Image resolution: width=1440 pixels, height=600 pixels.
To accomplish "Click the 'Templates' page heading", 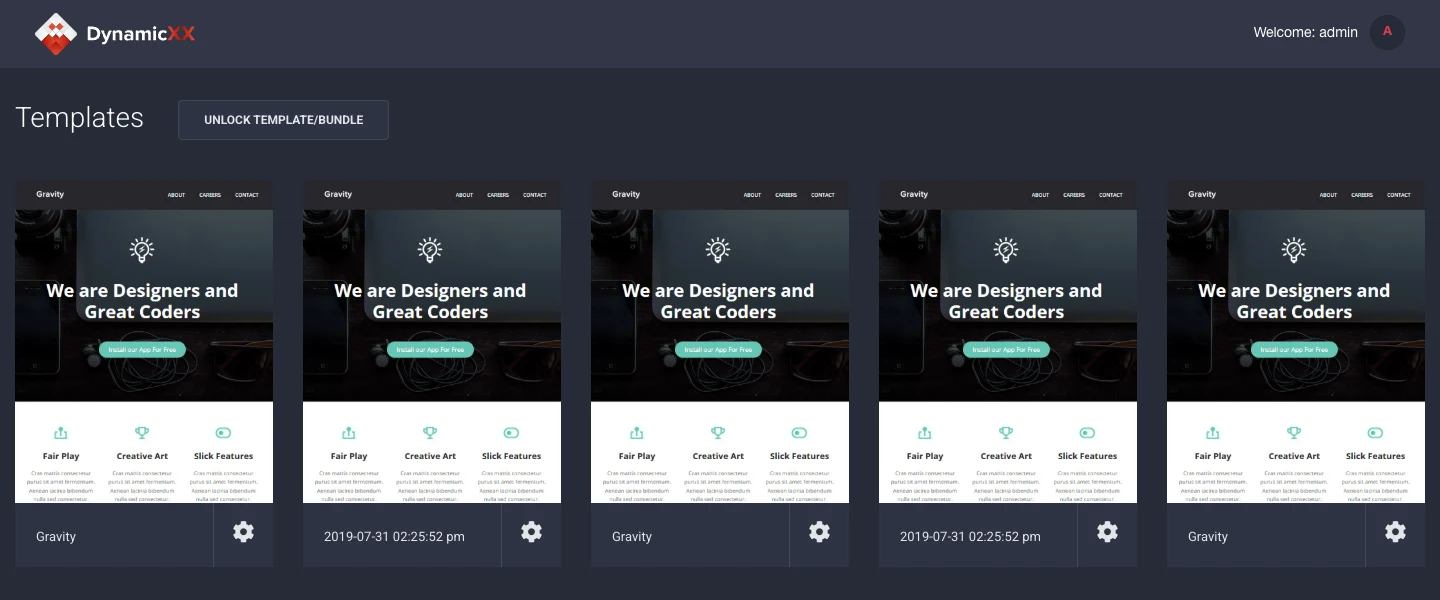I will (x=80, y=118).
